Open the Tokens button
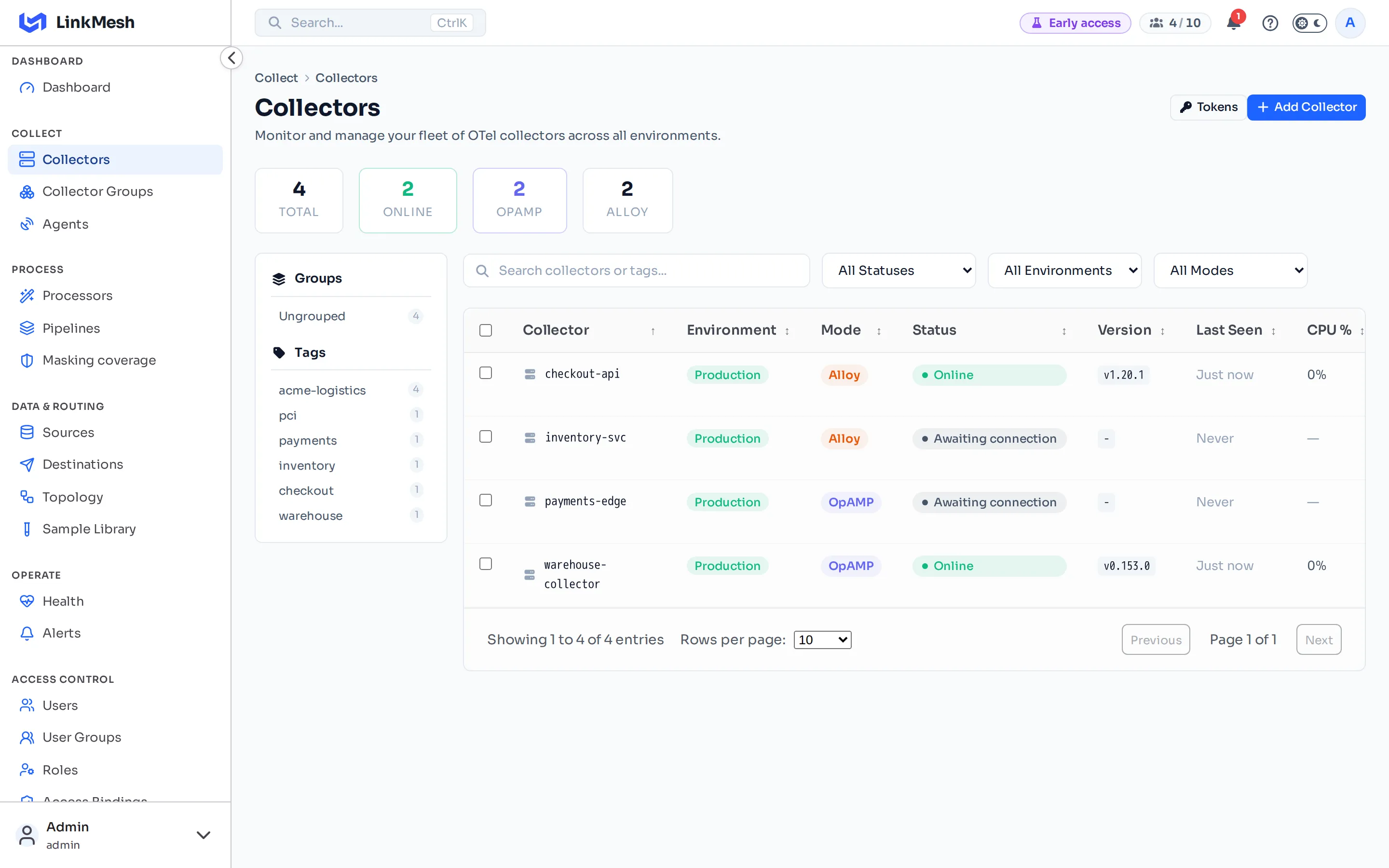Screen dimensions: 1389x868 point(1208,108)
